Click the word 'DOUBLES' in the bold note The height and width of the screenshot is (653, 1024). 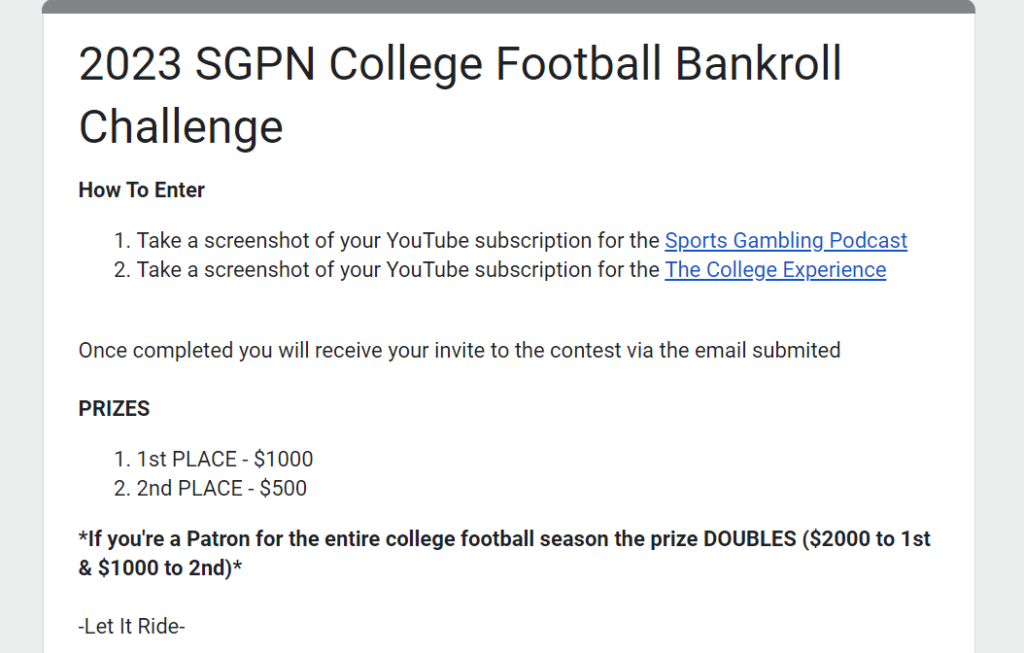coord(750,539)
